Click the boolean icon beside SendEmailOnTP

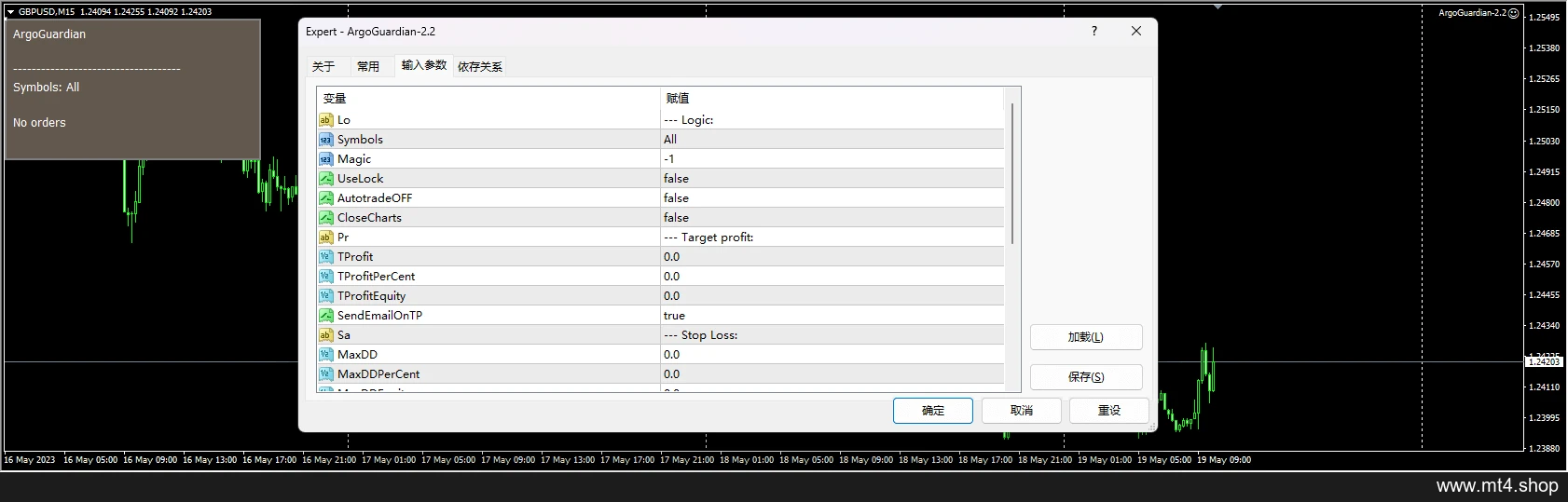point(325,316)
